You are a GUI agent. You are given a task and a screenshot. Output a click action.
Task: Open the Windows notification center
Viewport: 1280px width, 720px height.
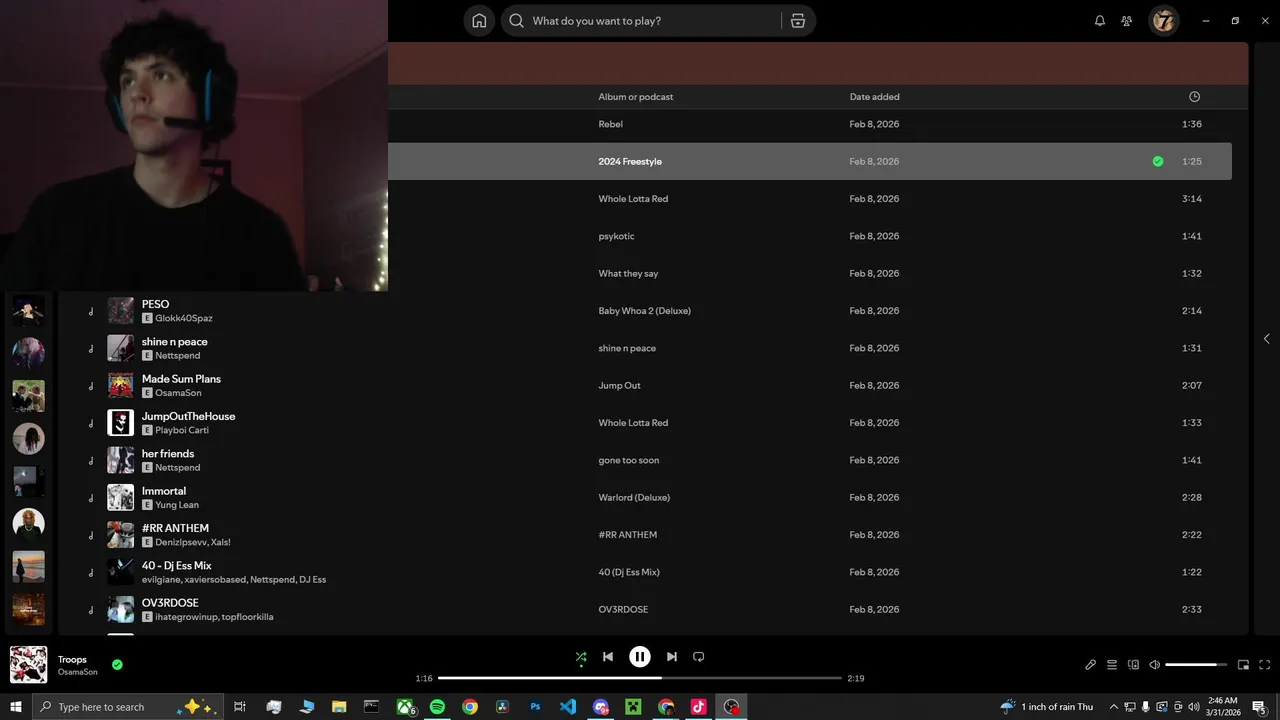coord(1260,707)
